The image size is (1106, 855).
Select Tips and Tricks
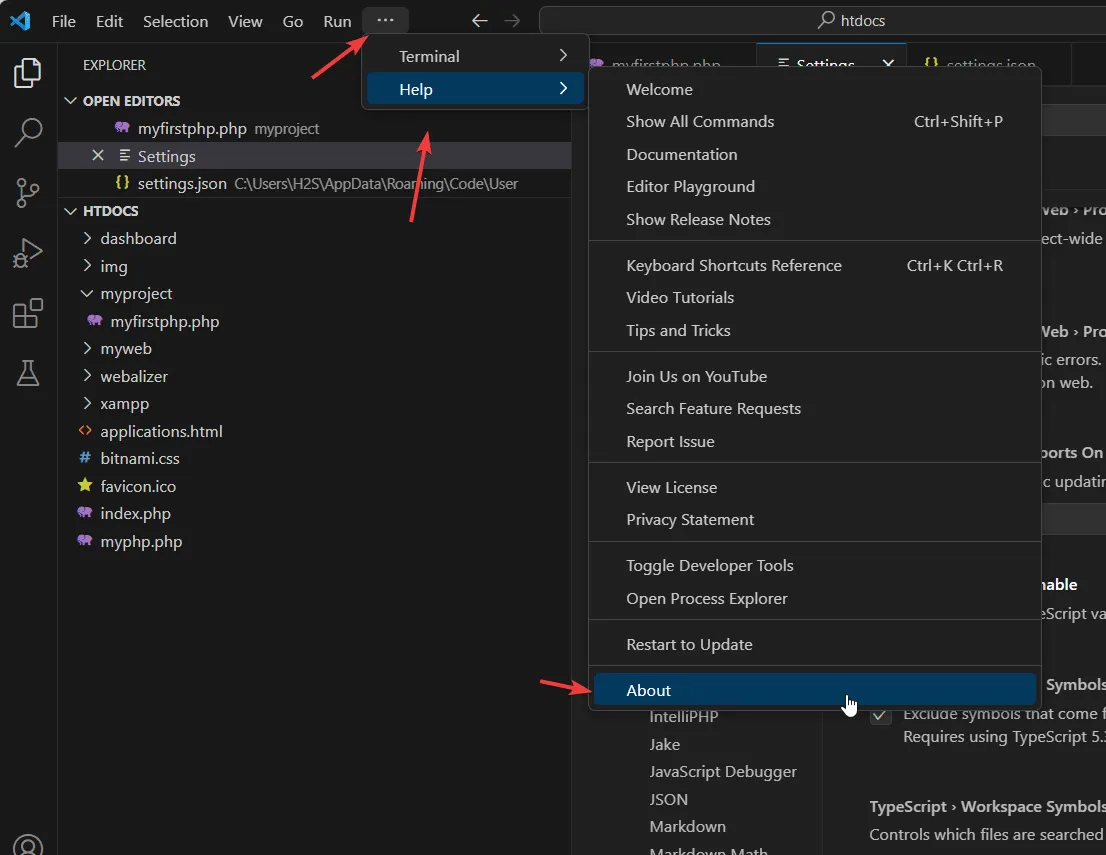(815, 330)
